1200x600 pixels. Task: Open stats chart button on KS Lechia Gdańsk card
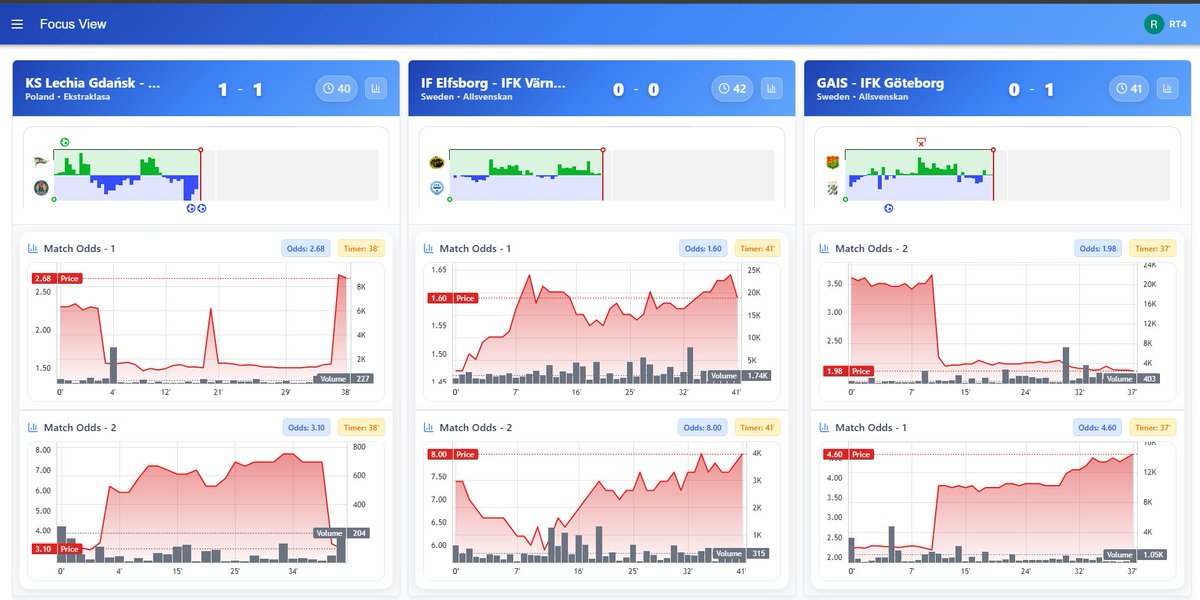pyautogui.click(x=376, y=89)
